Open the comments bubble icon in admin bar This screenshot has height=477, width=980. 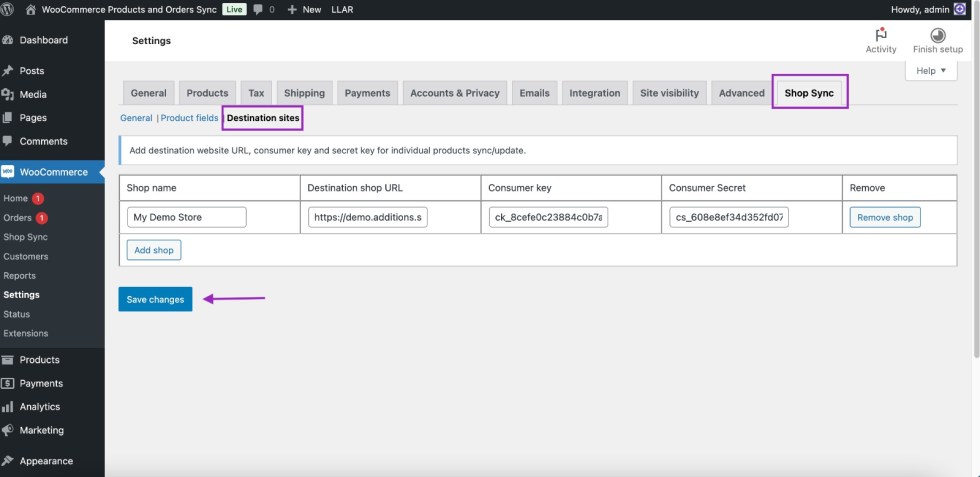point(258,9)
